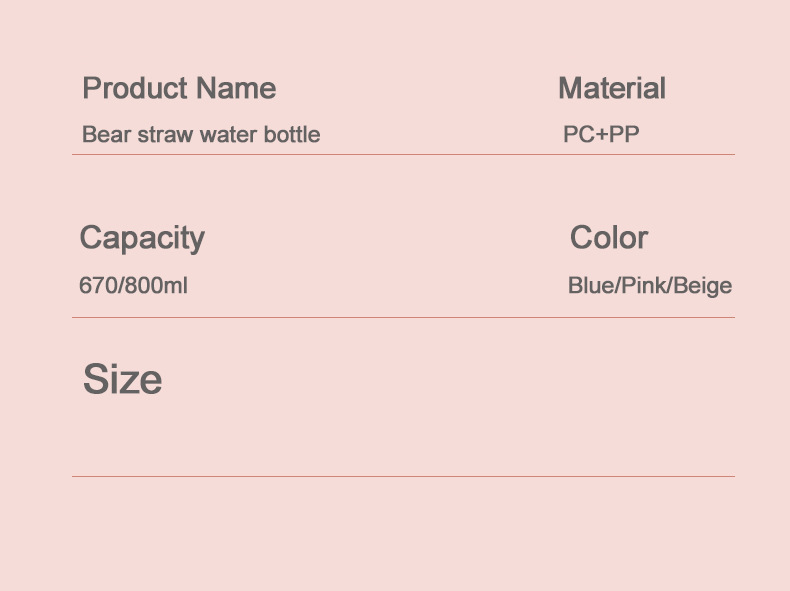
Task: Click the Product Name heading
Action: tap(178, 88)
